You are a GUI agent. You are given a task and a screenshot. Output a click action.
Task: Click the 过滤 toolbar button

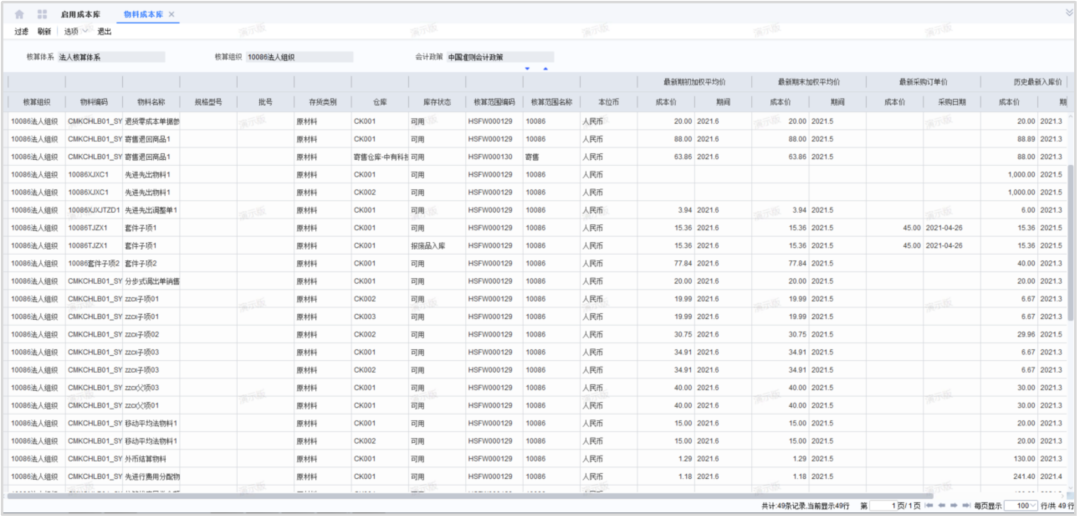[x=22, y=32]
